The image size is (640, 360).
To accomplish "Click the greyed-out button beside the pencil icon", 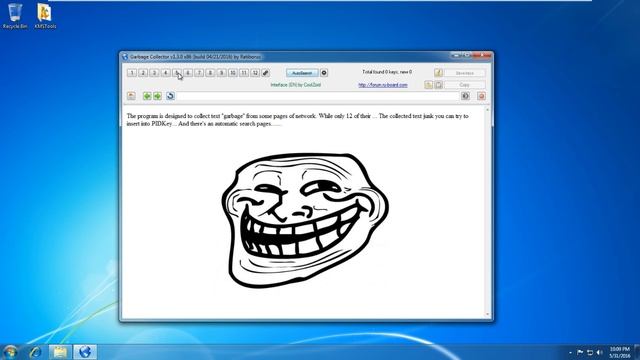I will pos(464,73).
